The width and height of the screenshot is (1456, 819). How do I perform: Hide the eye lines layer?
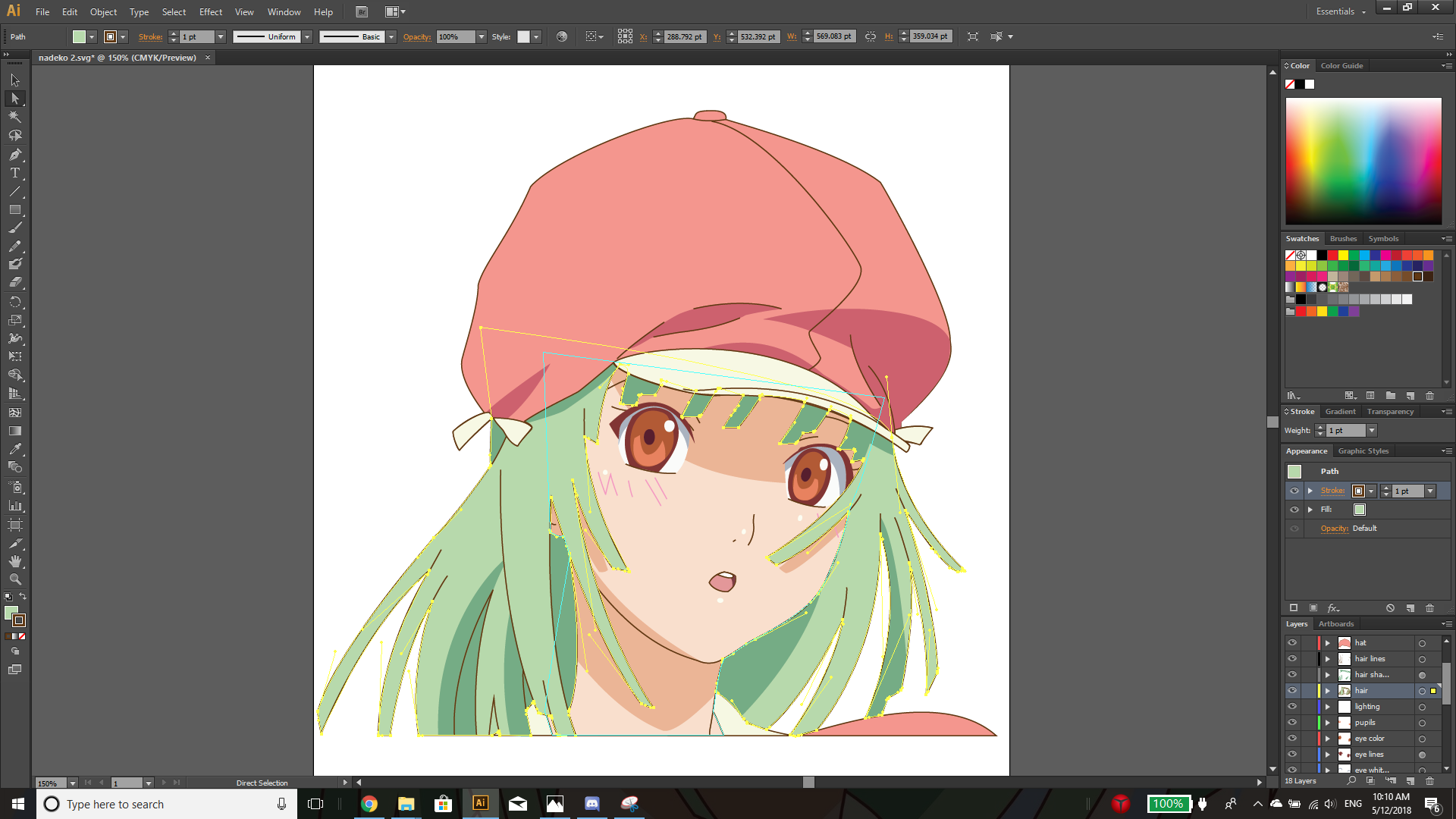click(1292, 754)
